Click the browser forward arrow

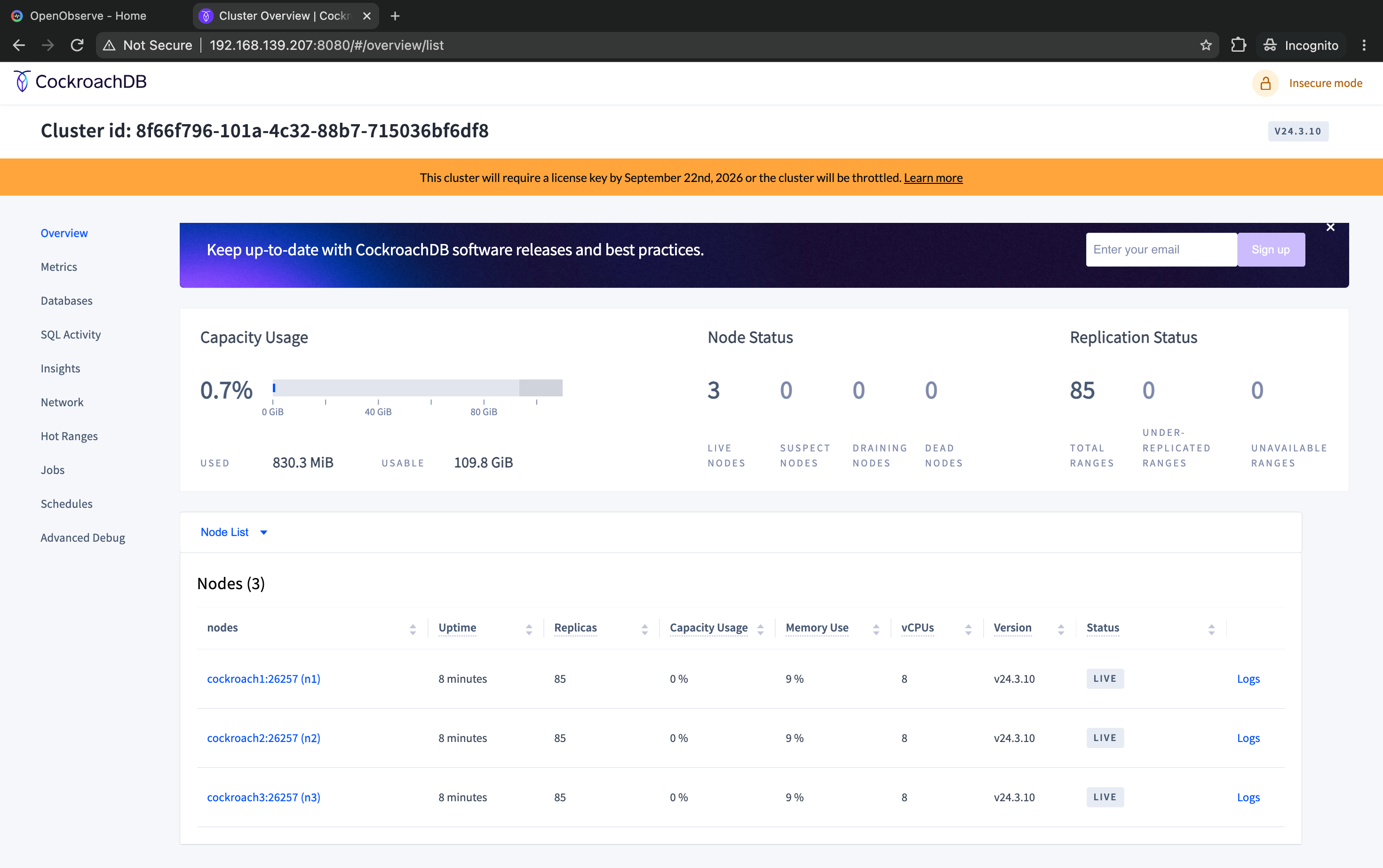[48, 45]
